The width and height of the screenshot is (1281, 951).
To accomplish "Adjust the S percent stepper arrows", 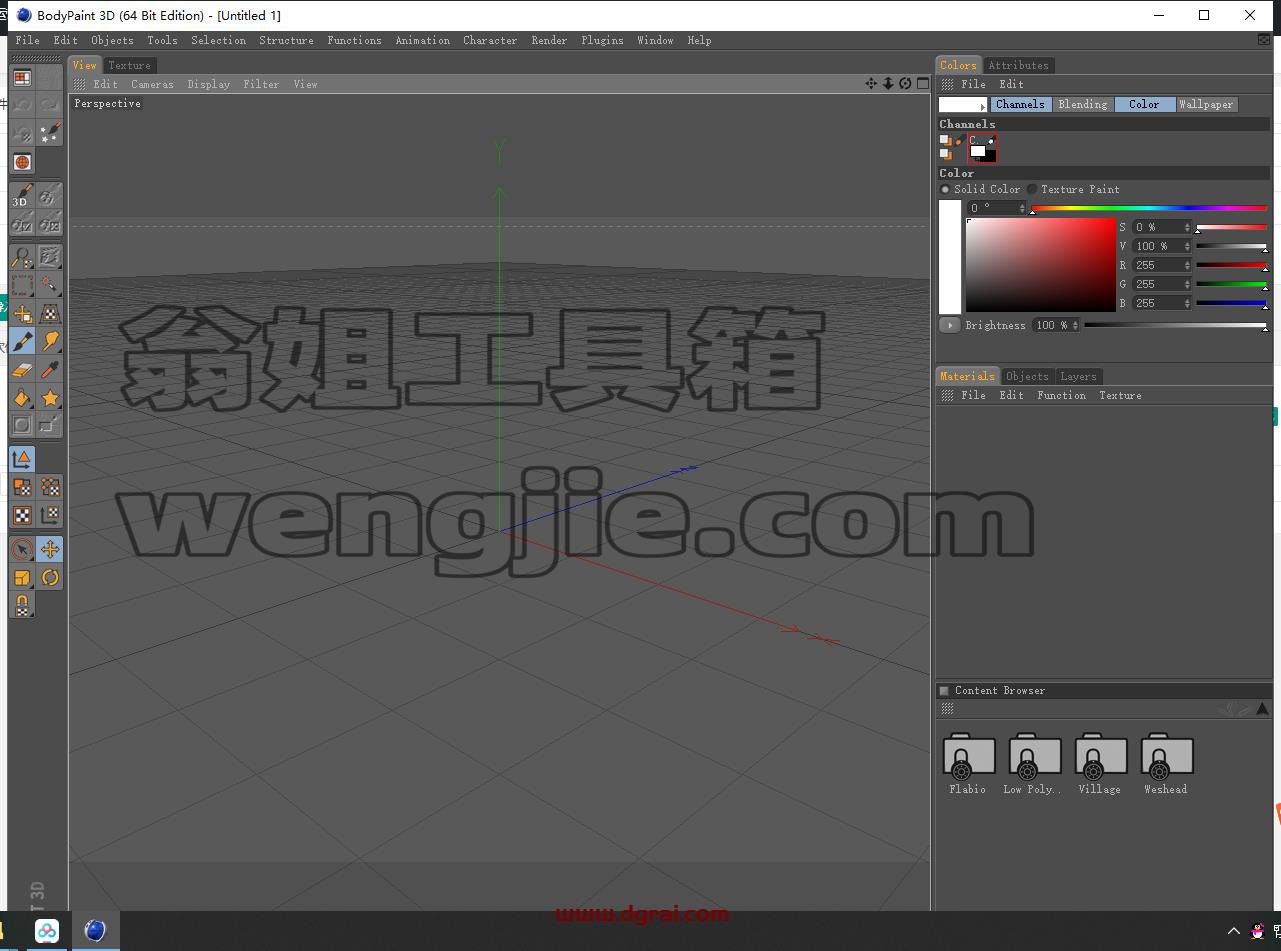I will [1187, 227].
